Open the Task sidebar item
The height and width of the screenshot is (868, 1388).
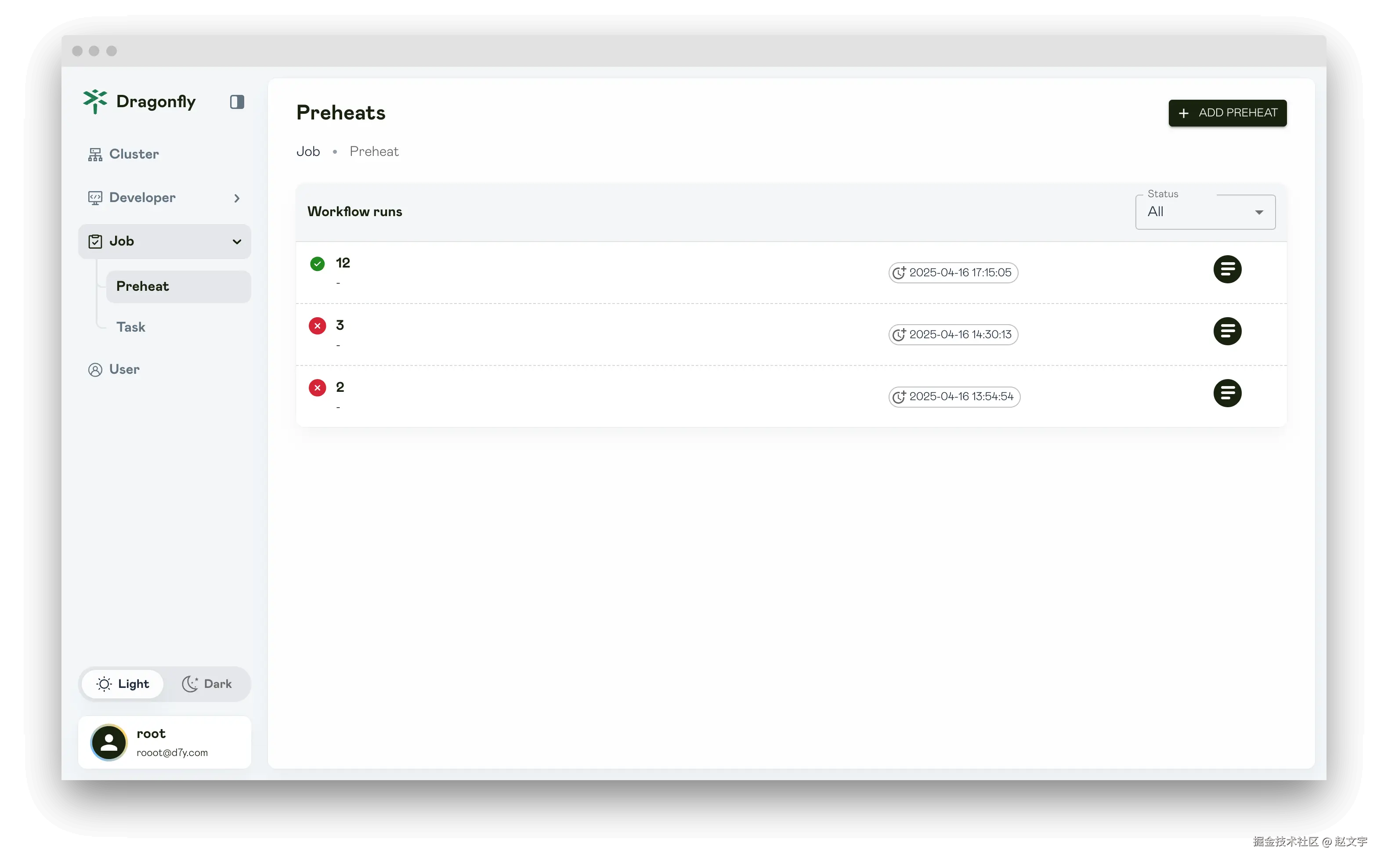coord(131,327)
